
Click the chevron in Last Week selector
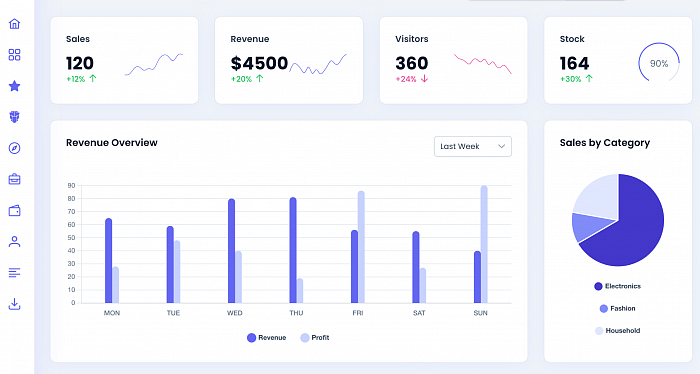tap(501, 146)
